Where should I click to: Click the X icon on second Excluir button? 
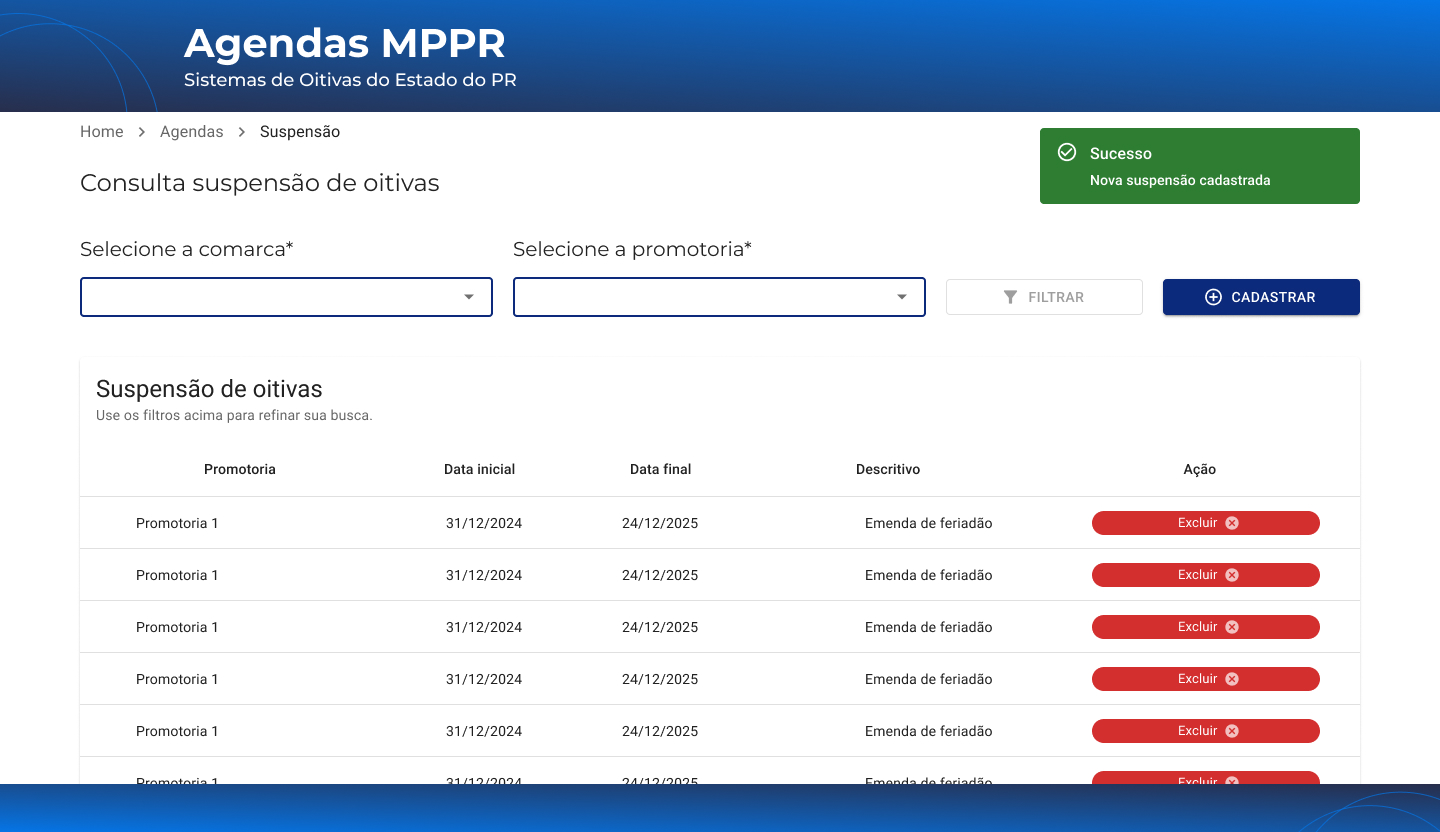coord(1232,575)
